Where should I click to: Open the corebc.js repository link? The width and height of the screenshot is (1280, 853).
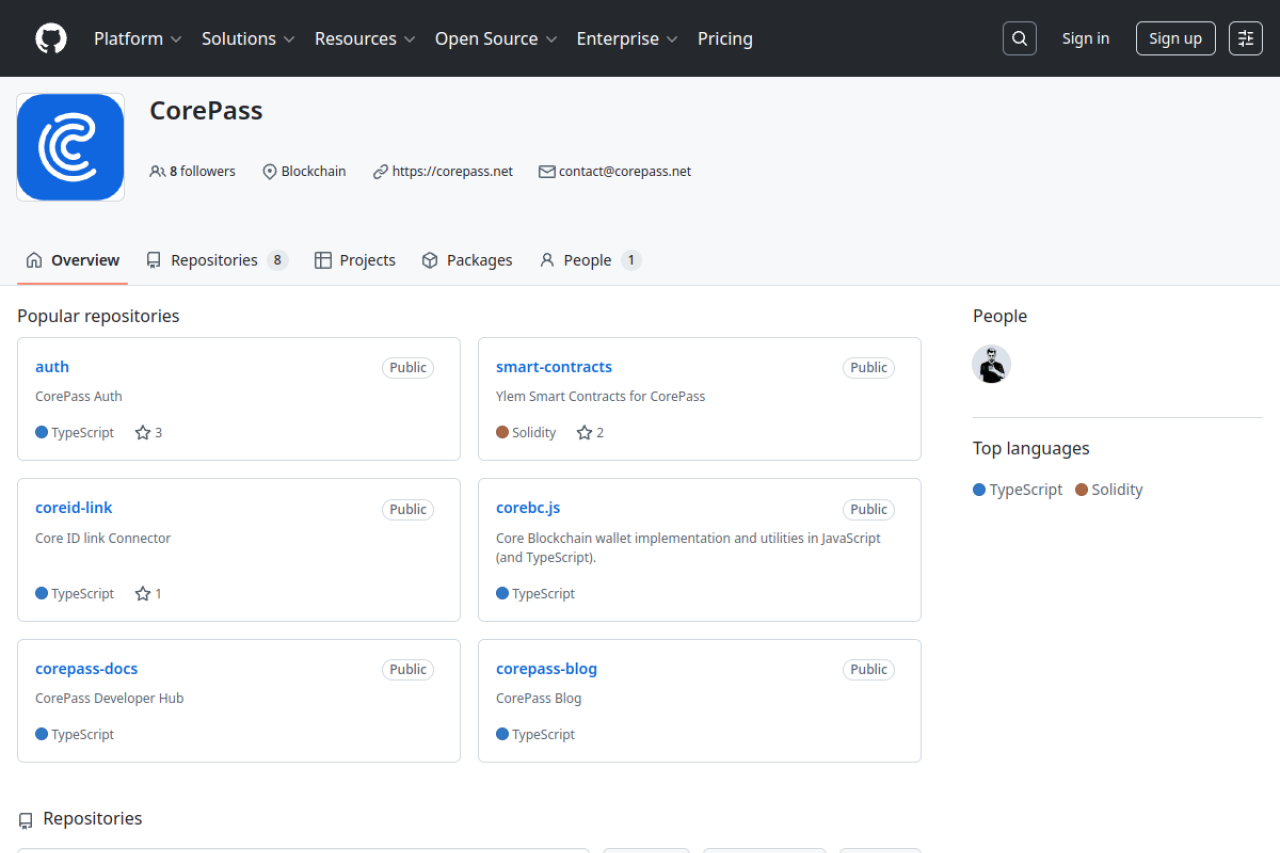pyautogui.click(x=528, y=508)
